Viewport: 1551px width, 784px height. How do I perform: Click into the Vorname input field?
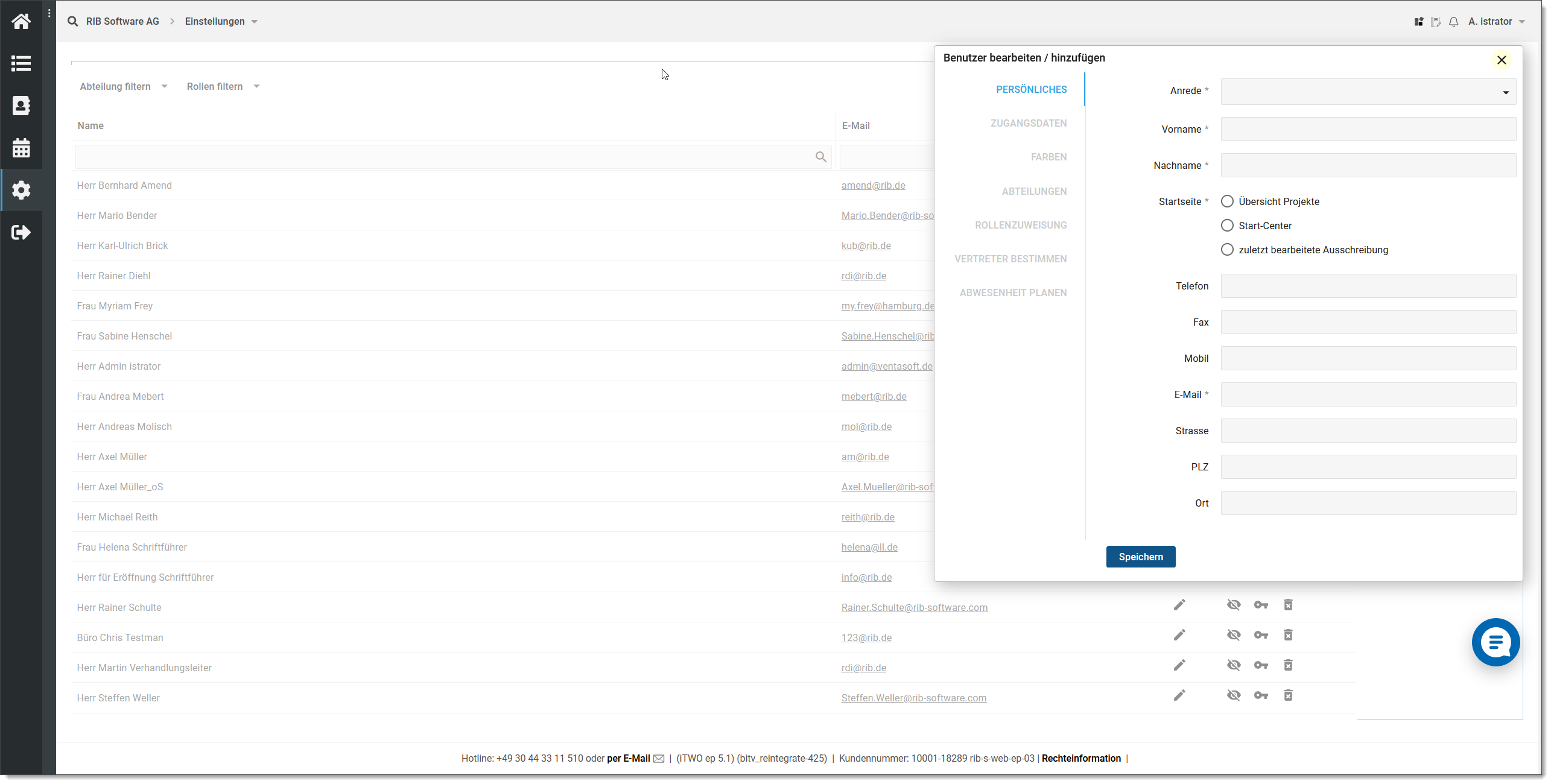click(x=1368, y=129)
